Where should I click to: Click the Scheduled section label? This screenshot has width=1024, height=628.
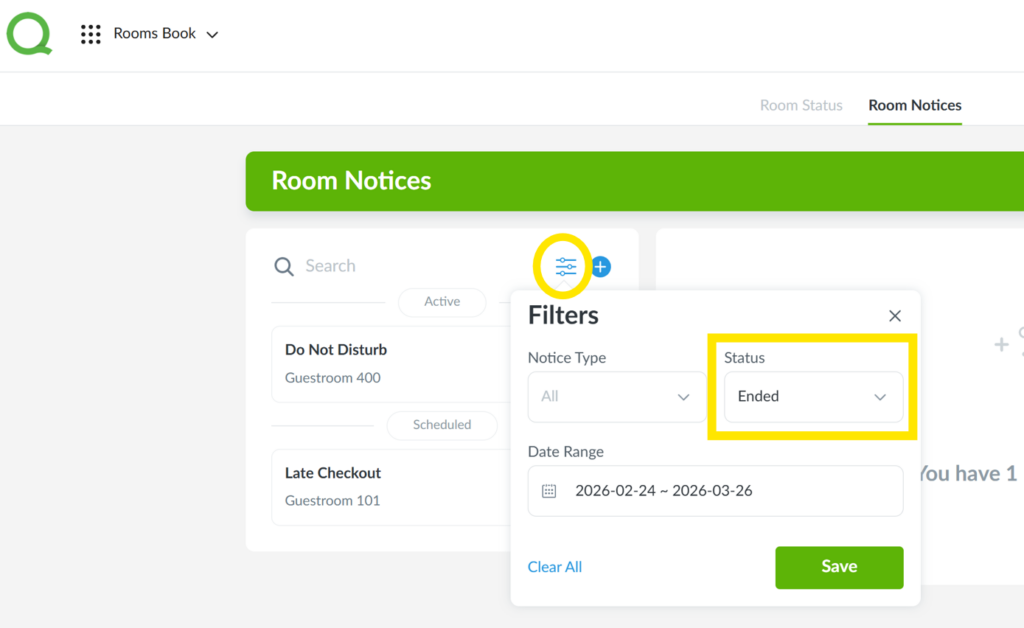[442, 425]
